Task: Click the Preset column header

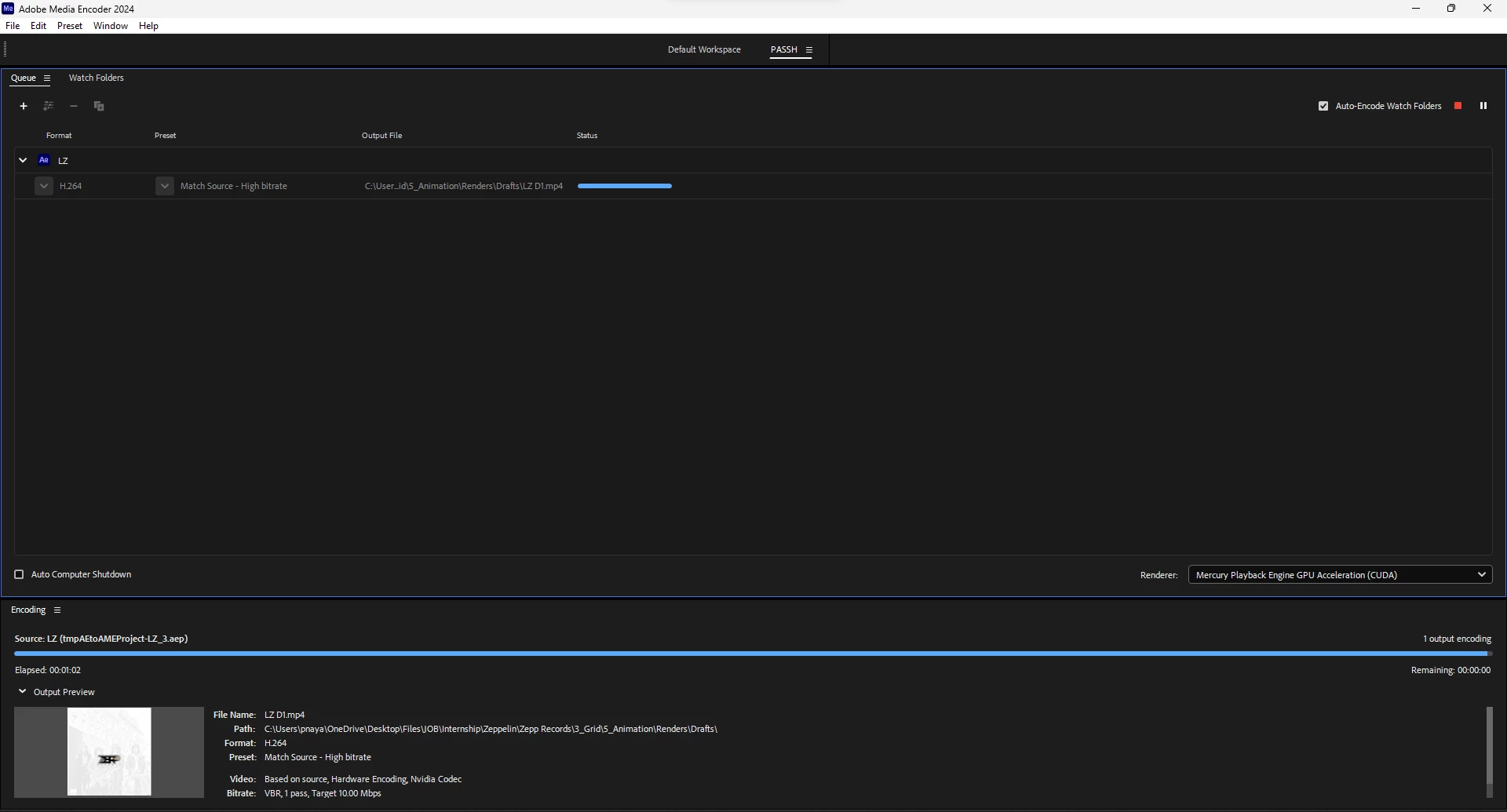Action: pos(165,136)
